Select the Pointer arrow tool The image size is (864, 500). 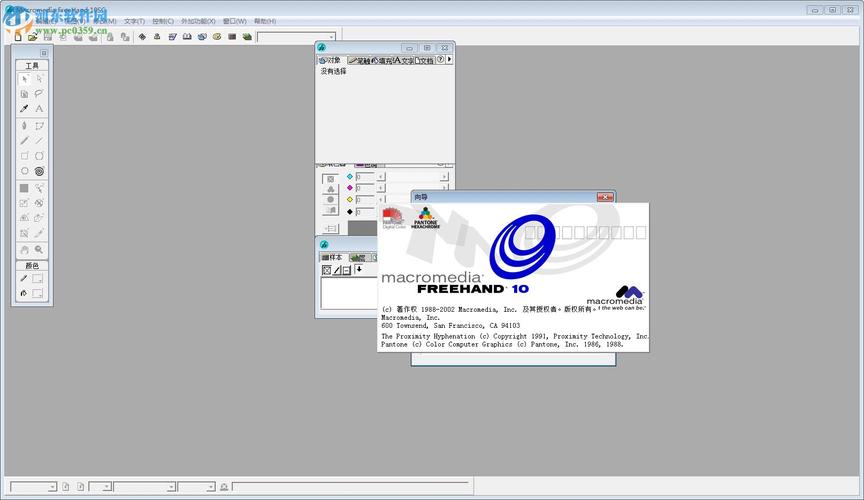pos(25,79)
